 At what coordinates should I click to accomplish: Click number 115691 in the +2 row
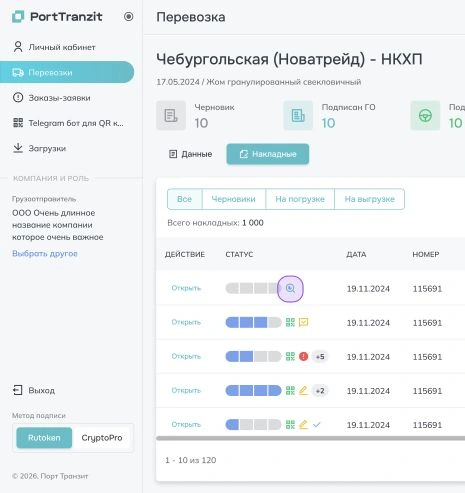click(x=427, y=391)
